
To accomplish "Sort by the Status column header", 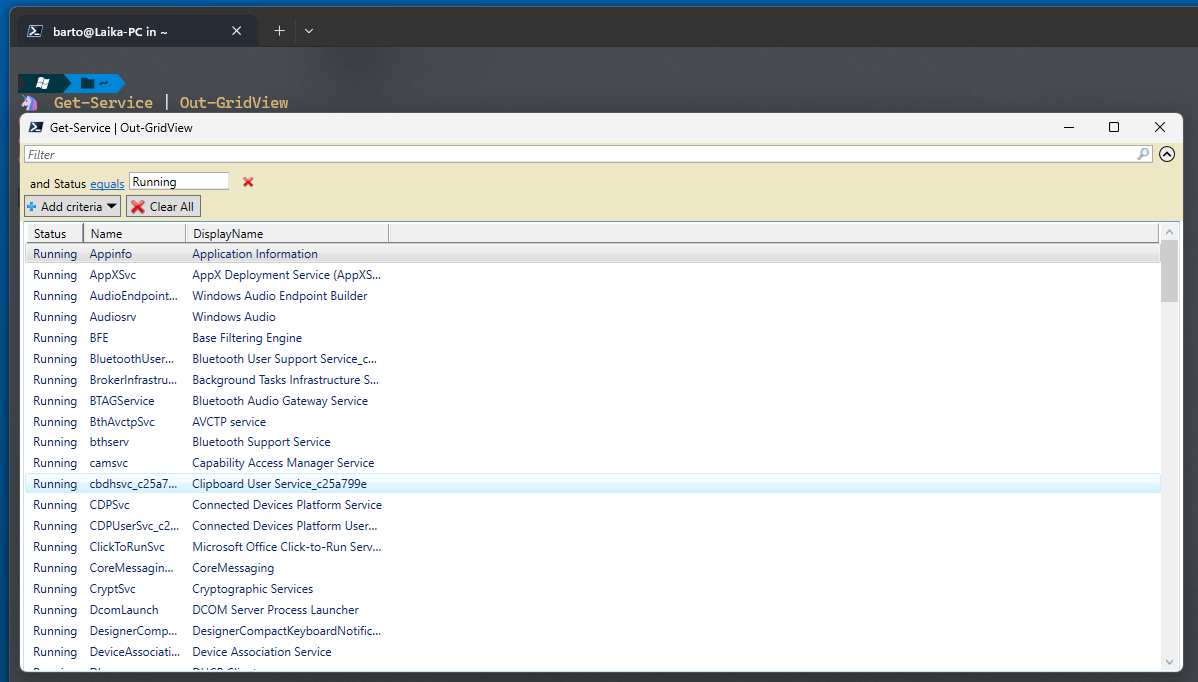I will pos(50,233).
